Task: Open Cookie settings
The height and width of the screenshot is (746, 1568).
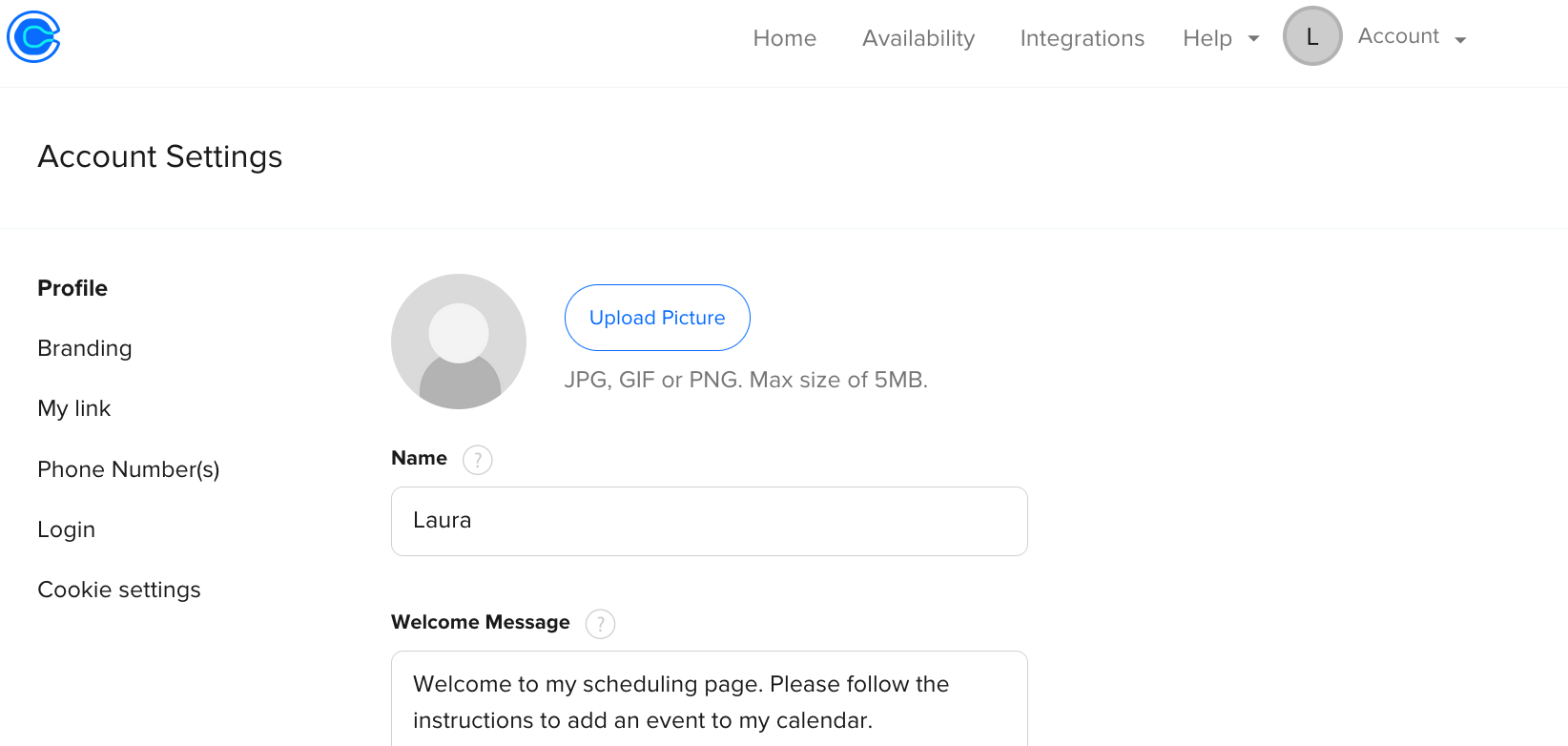Action: click(118, 589)
